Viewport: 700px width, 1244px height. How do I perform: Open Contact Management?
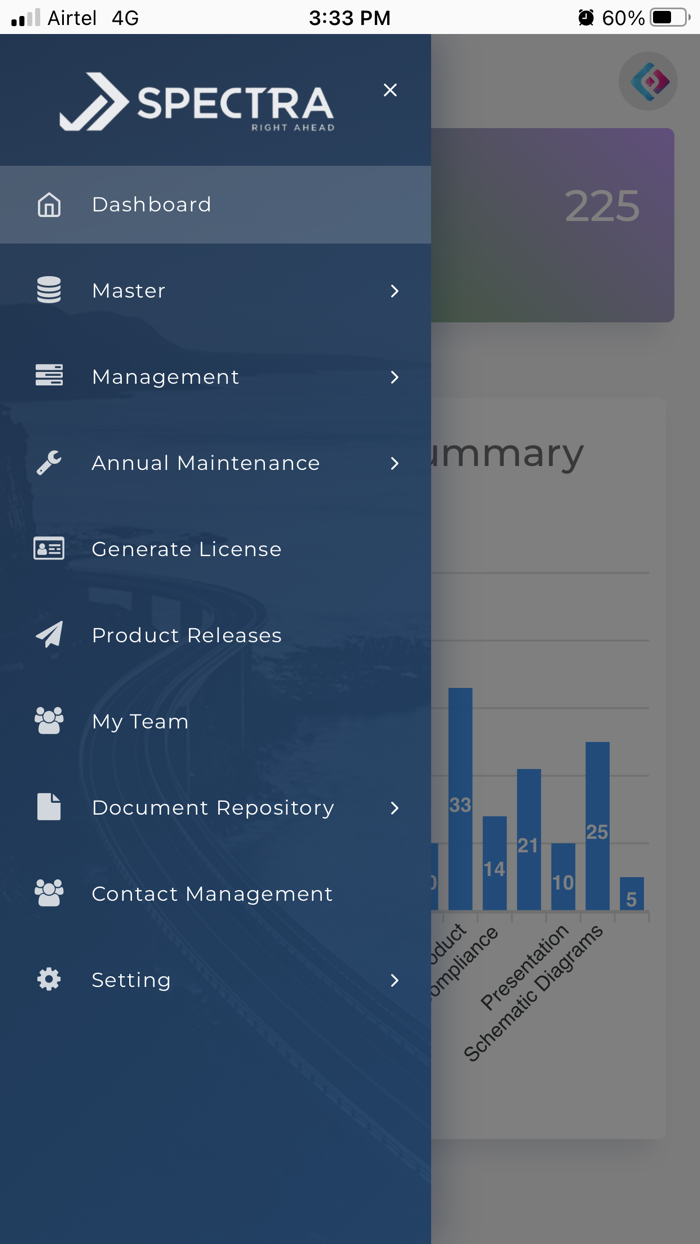[x=215, y=894]
